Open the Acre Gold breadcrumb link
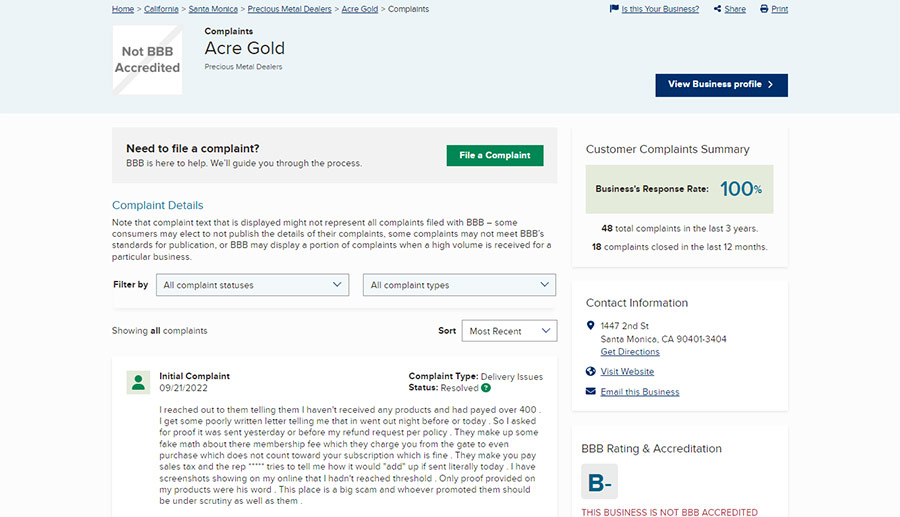 coord(360,9)
